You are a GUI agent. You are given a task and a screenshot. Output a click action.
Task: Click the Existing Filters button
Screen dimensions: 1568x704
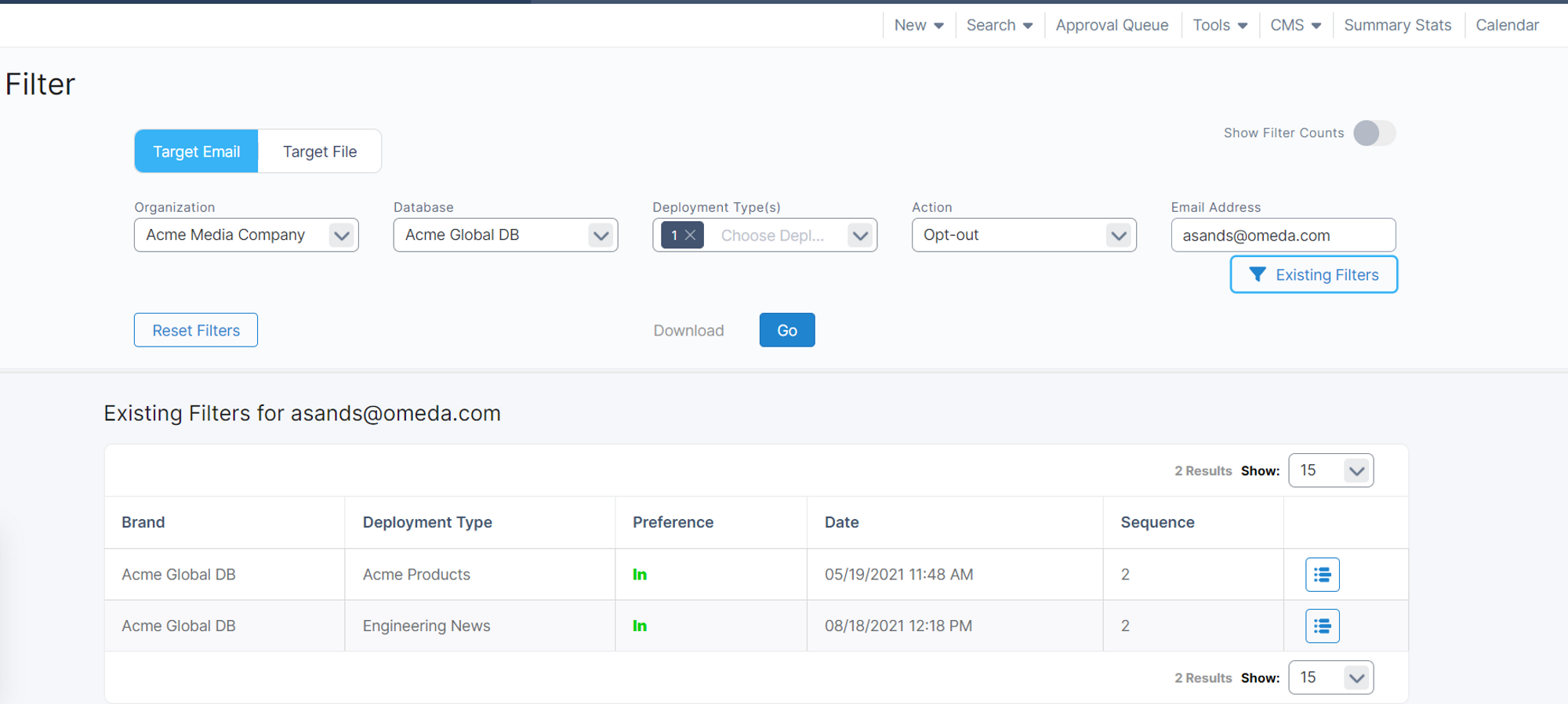(x=1313, y=274)
